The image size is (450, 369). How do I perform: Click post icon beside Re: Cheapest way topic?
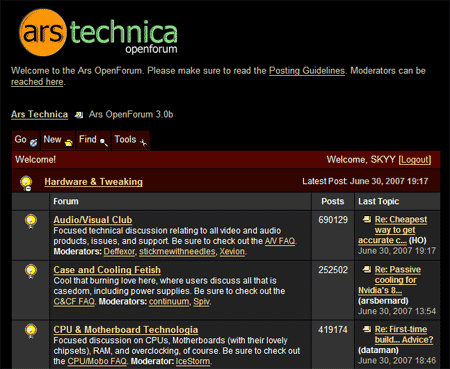367,219
